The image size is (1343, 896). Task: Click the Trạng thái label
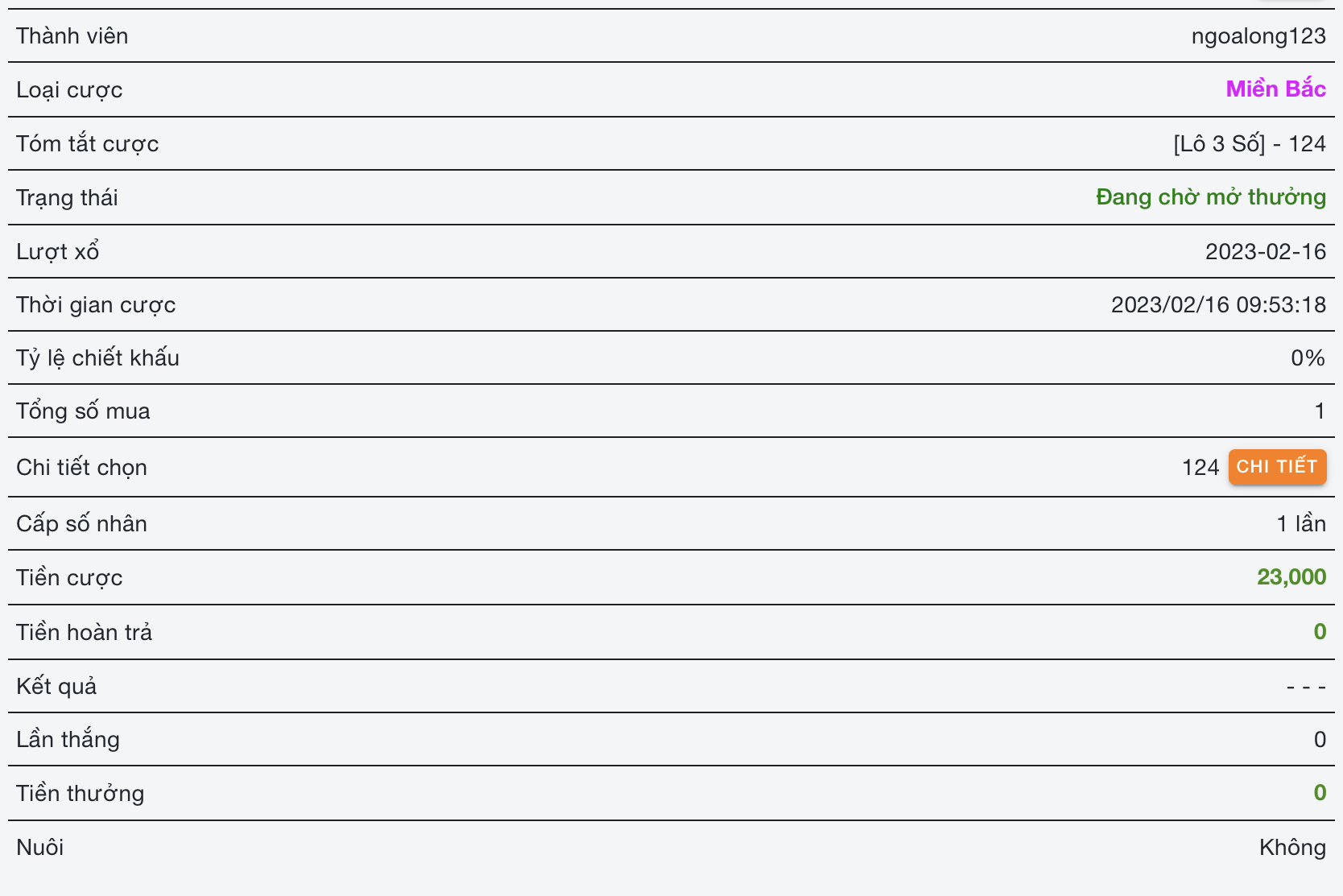click(x=67, y=198)
